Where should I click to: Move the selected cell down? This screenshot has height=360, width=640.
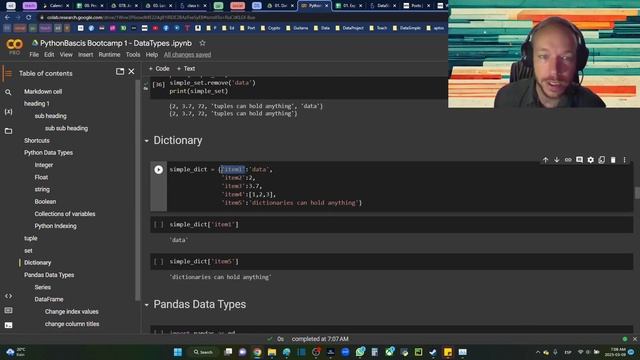(x=556, y=160)
